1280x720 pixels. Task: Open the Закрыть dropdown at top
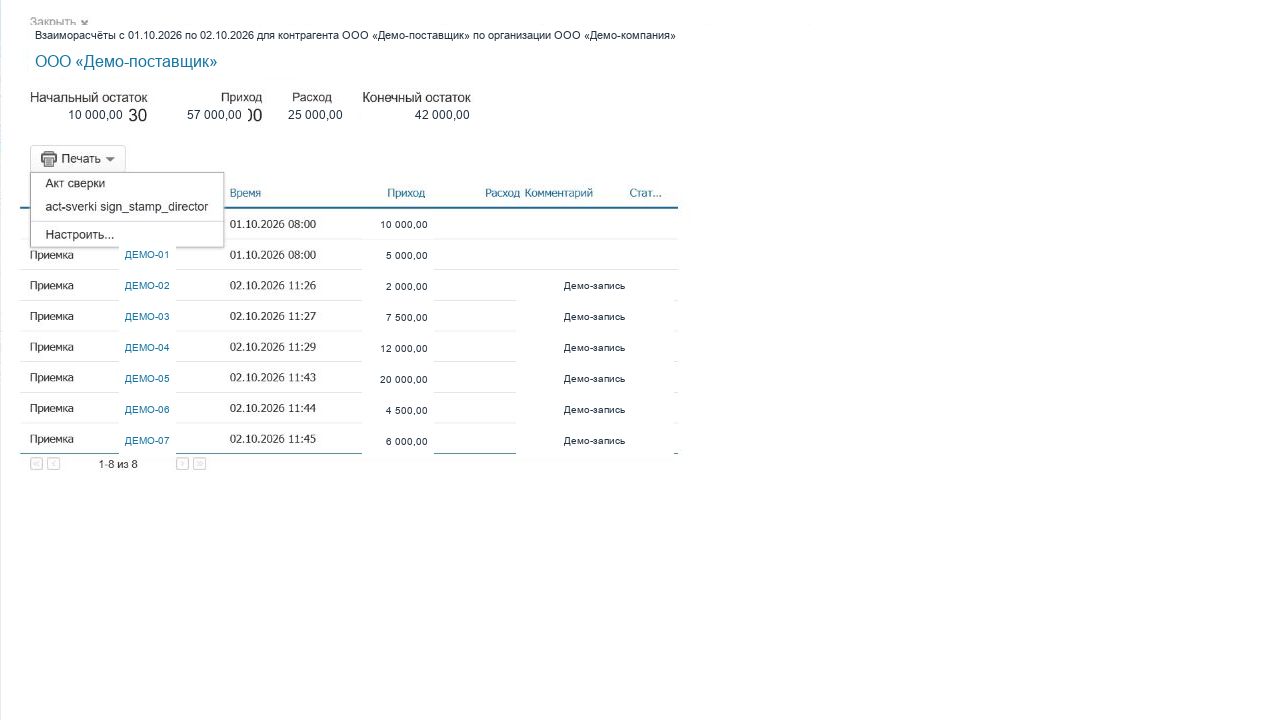(x=59, y=20)
